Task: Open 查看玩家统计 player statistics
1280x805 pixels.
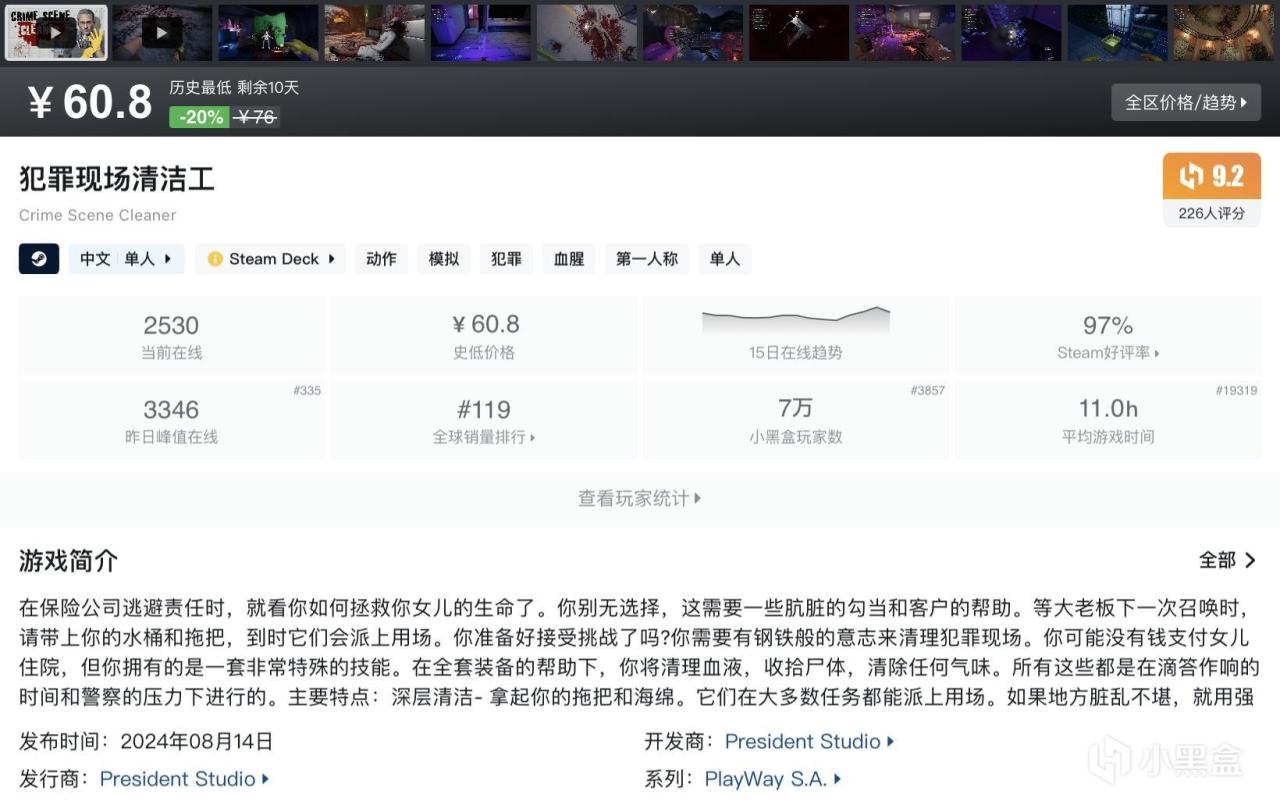Action: (640, 498)
